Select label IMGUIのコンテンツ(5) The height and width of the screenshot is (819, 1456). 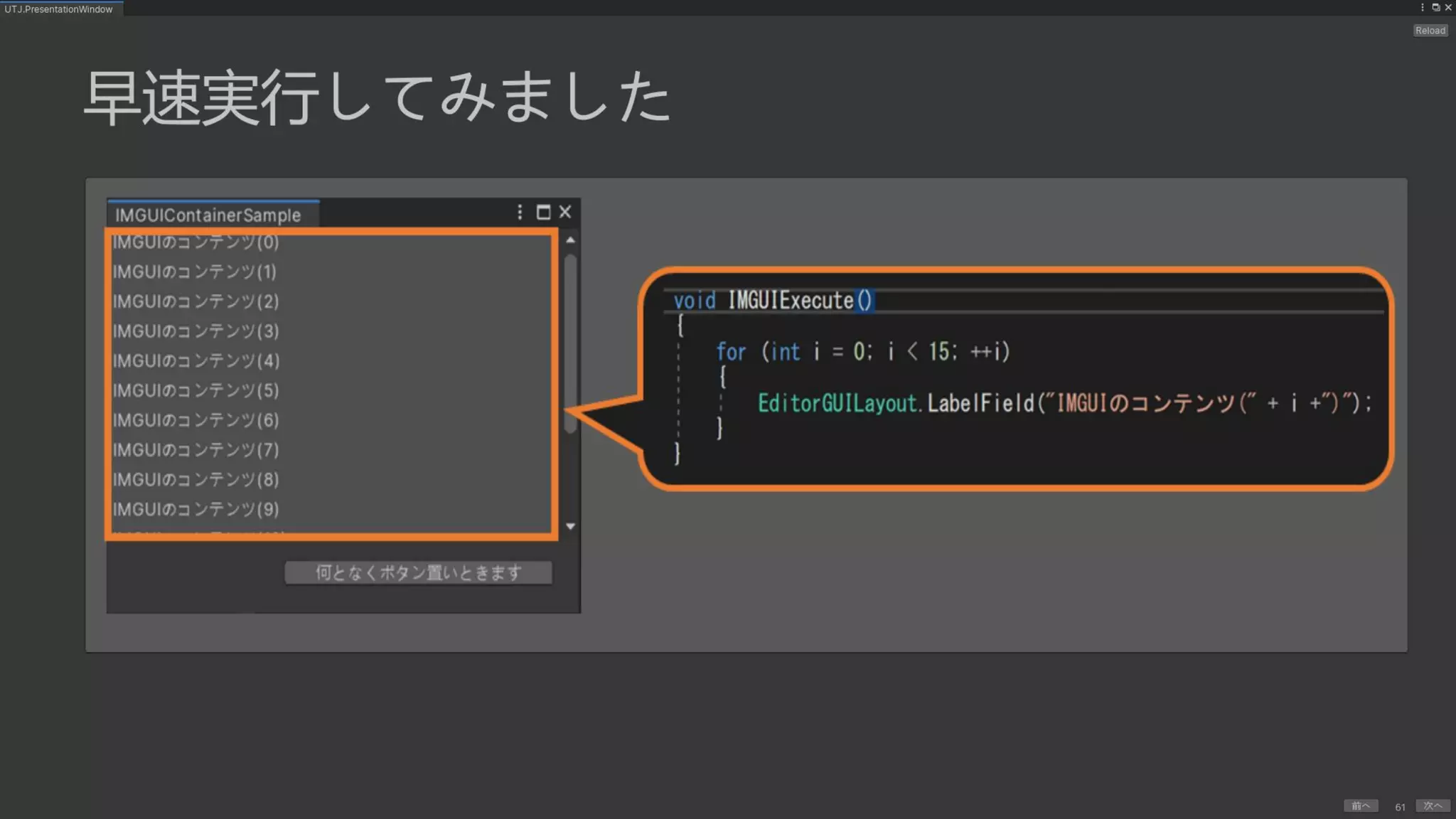point(196,390)
